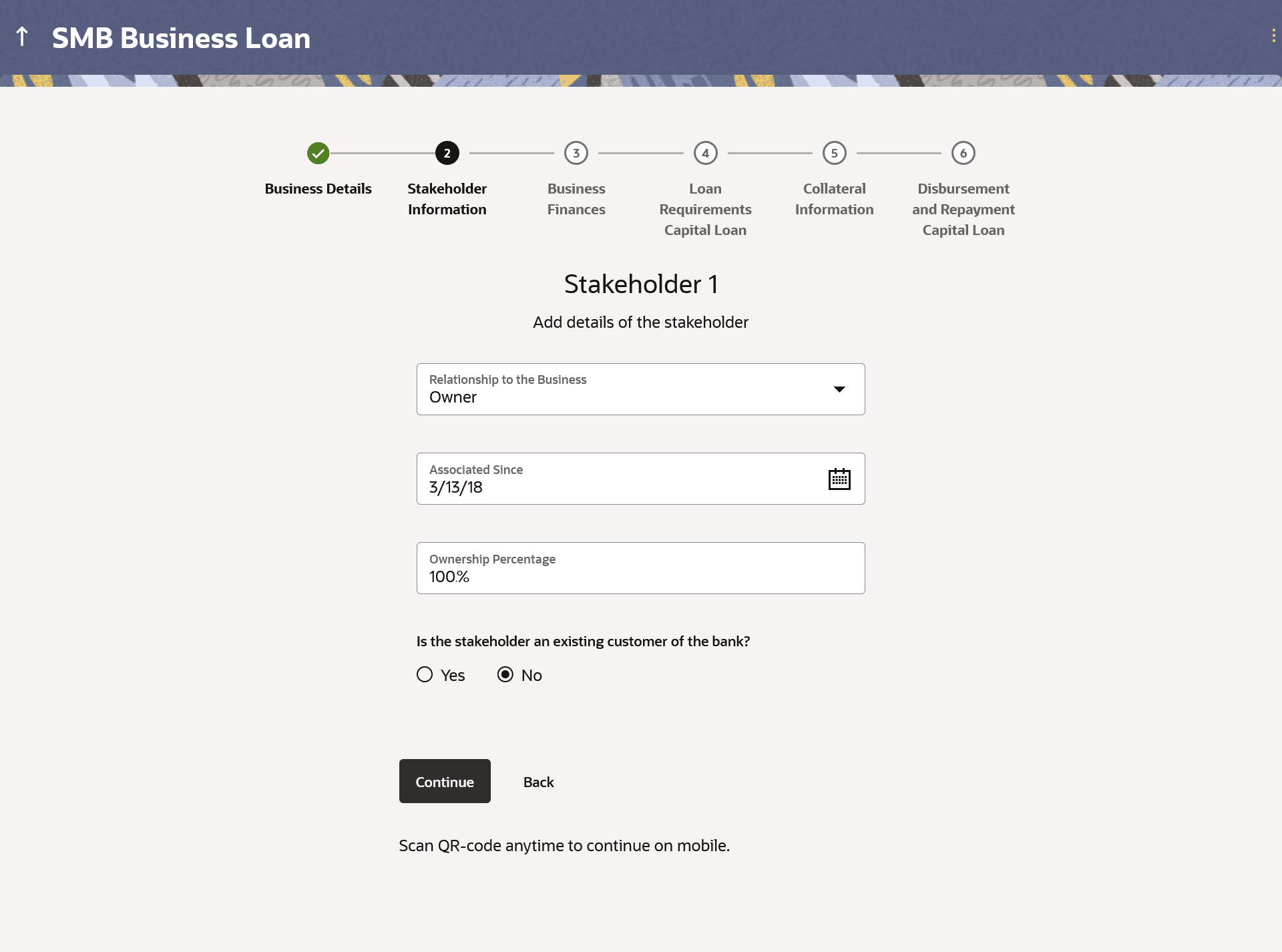Click the back arrow beside SMB Business Loan

[x=22, y=37]
